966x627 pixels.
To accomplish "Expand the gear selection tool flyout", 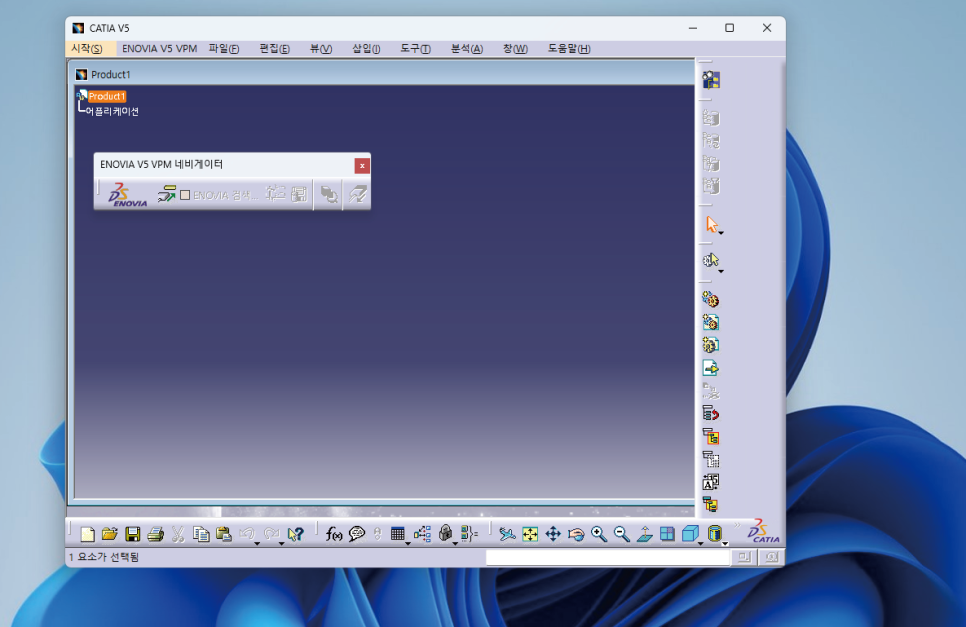I will [x=721, y=271].
